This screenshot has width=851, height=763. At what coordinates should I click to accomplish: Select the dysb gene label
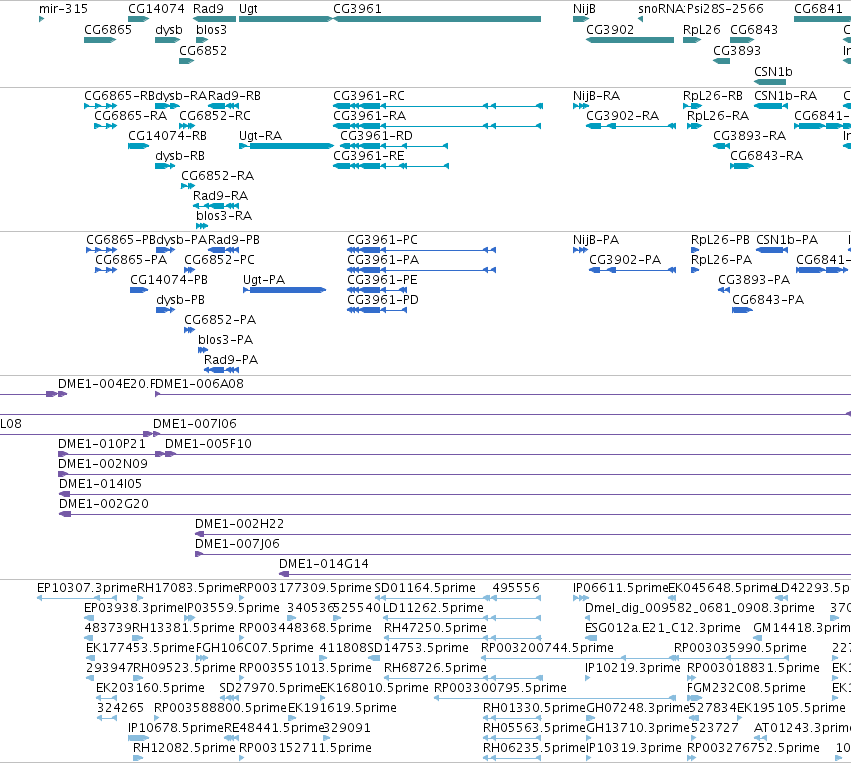pyautogui.click(x=169, y=29)
